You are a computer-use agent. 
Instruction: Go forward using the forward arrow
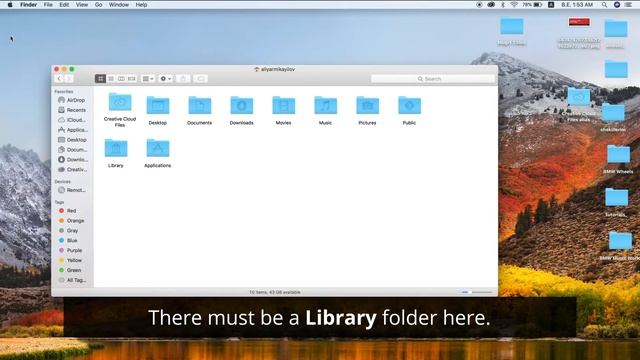click(69, 78)
